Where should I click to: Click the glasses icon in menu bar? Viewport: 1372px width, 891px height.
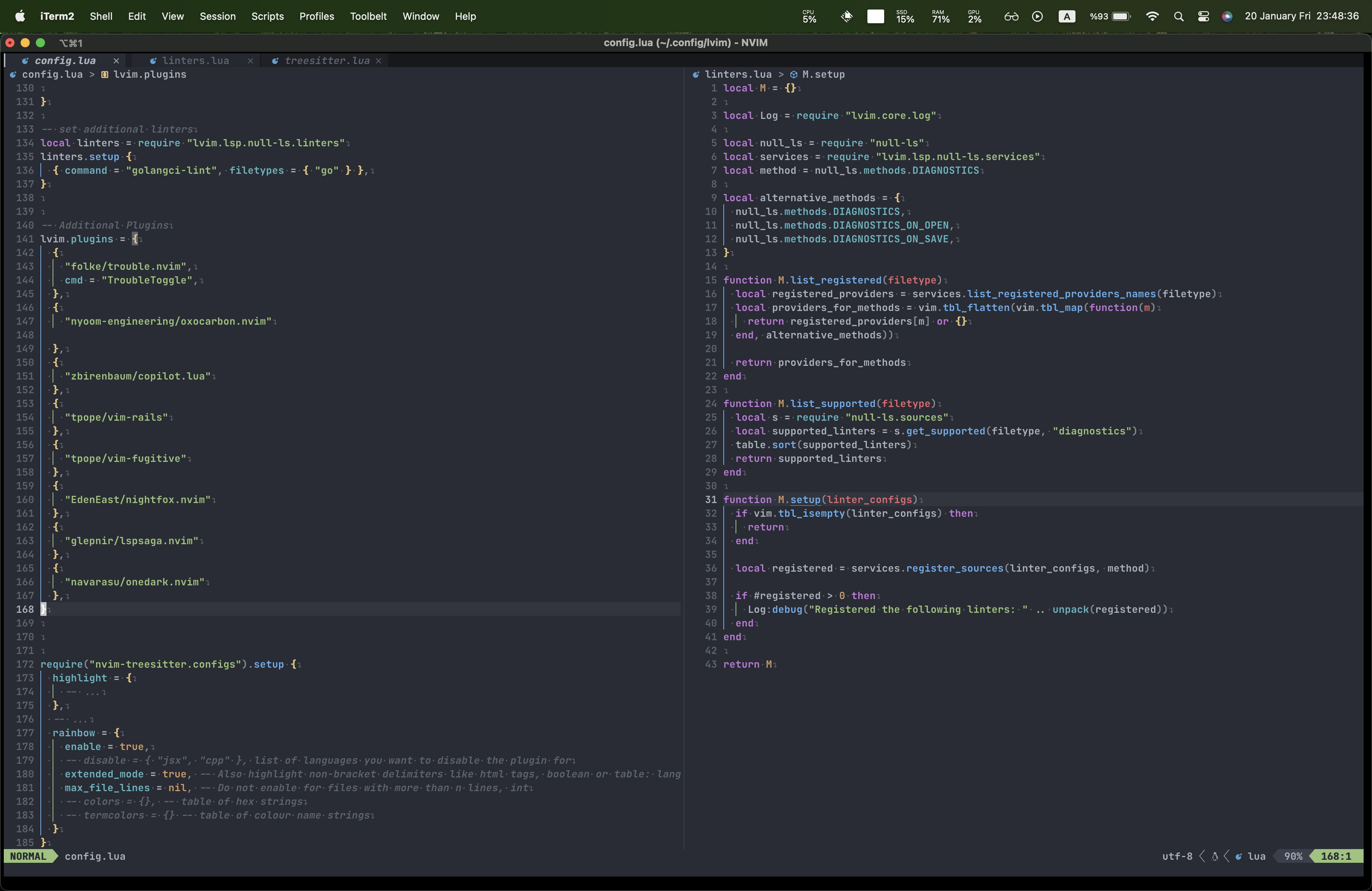[1011, 16]
